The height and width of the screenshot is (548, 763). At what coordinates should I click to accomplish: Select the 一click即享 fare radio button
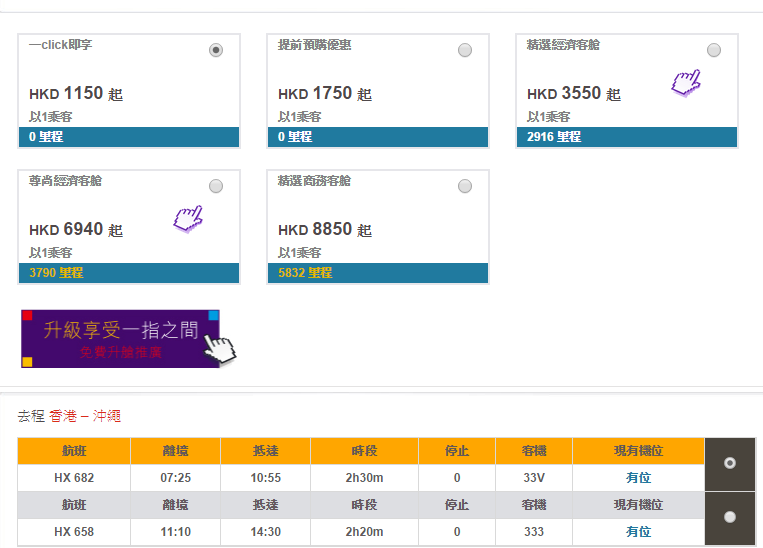[216, 50]
